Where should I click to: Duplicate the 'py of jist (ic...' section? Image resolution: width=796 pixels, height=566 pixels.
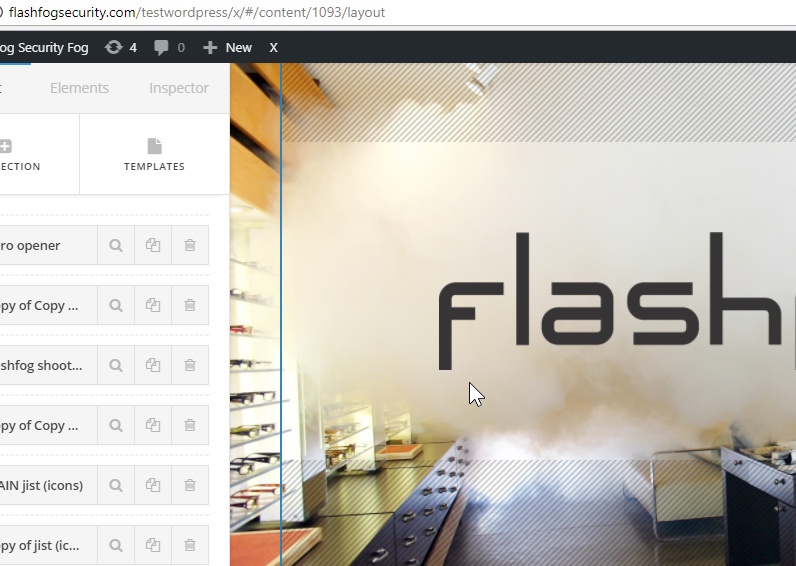tap(153, 545)
